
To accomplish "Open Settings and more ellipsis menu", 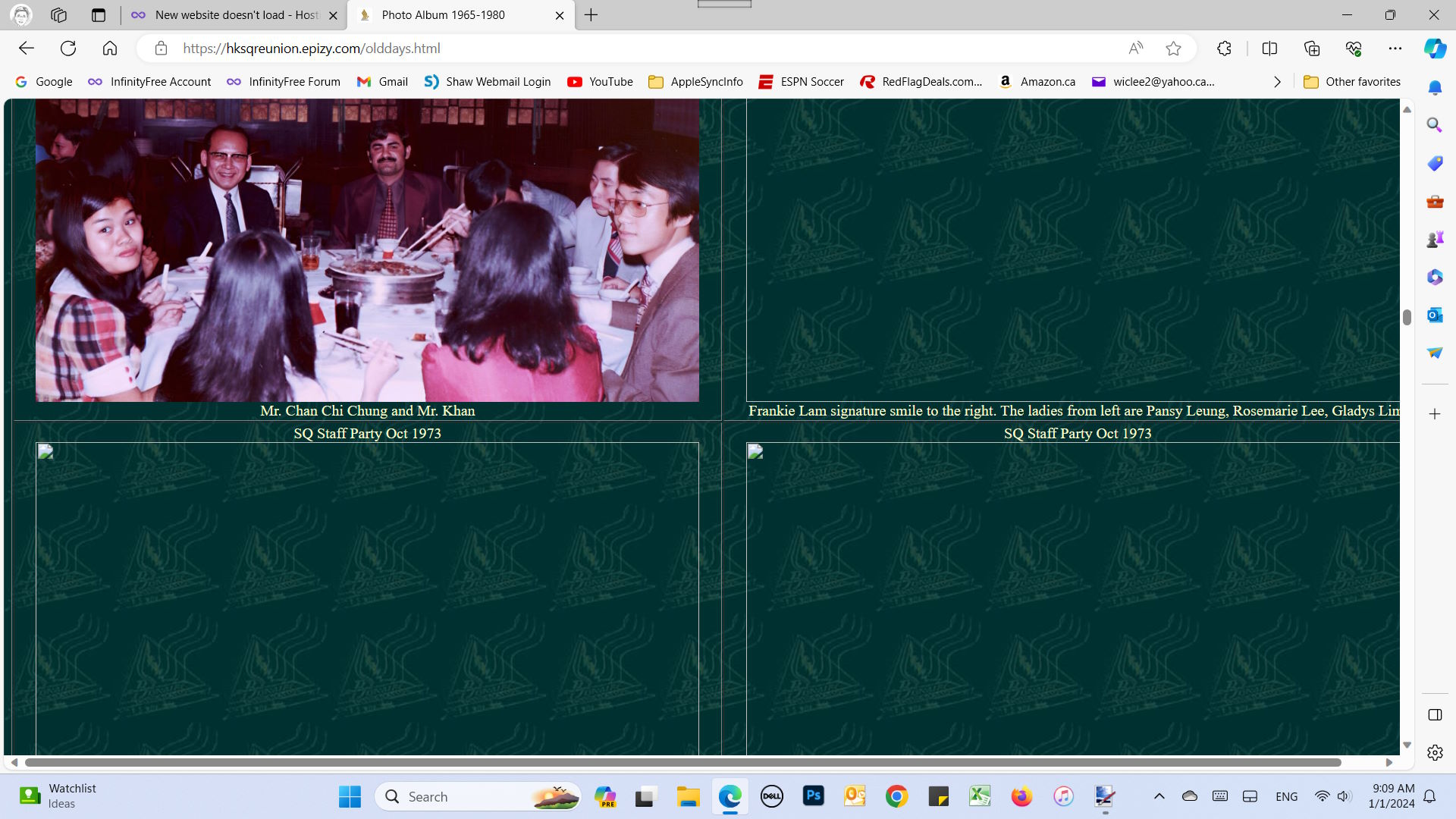I will [x=1395, y=49].
